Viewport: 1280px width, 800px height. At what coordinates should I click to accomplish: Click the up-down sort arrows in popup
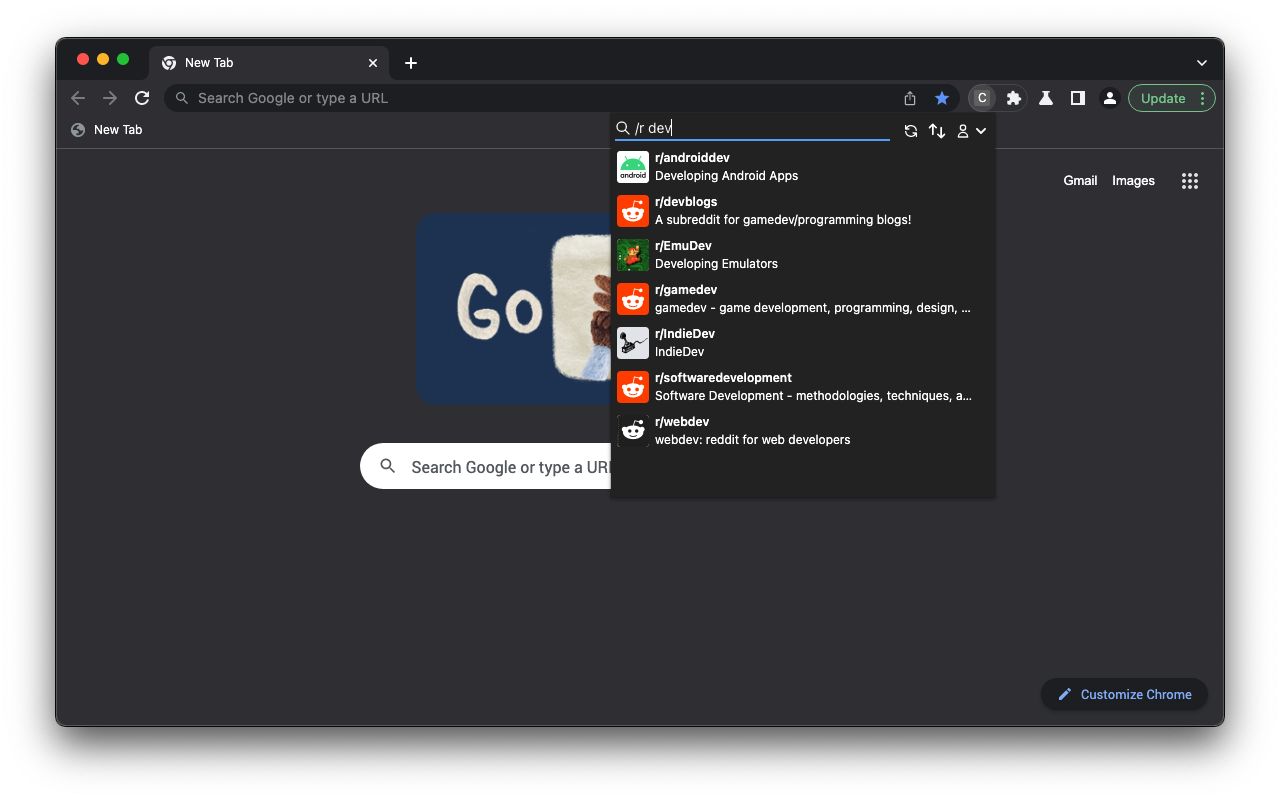click(x=937, y=131)
